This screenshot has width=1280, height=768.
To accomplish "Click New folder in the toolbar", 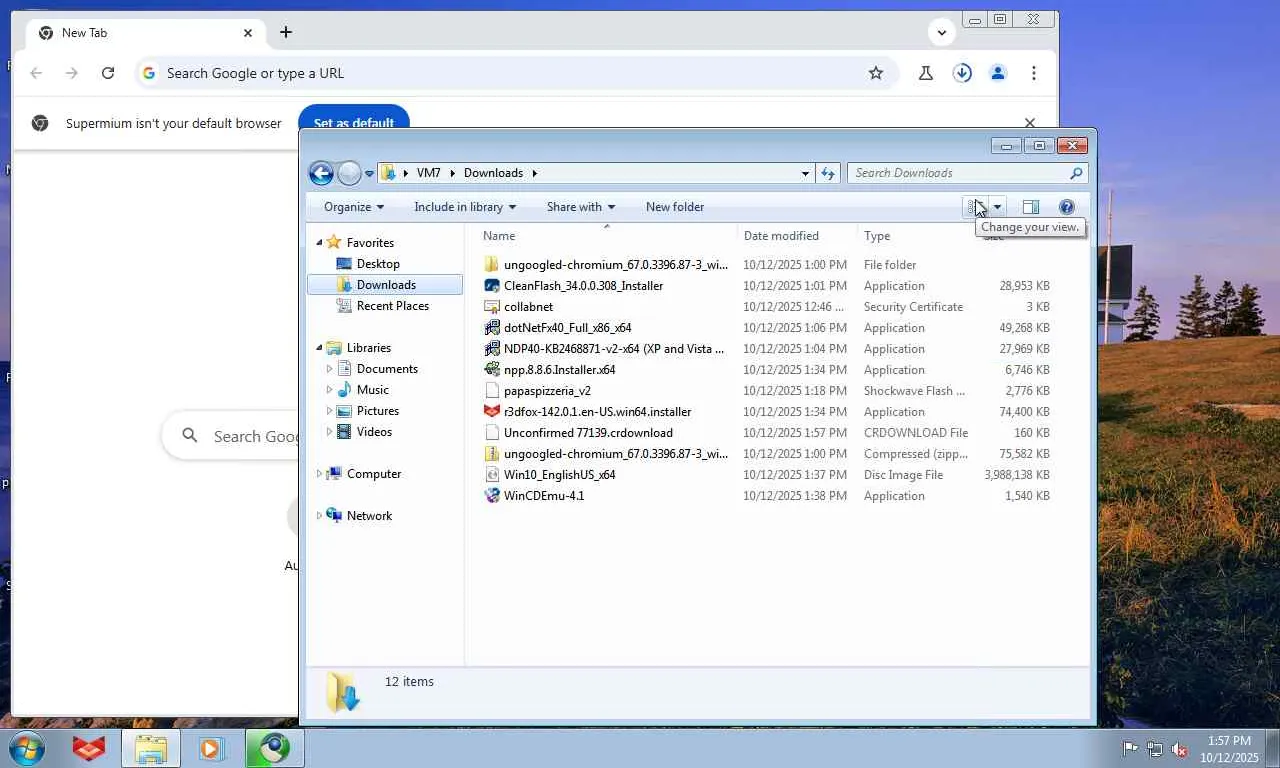I will (675, 207).
